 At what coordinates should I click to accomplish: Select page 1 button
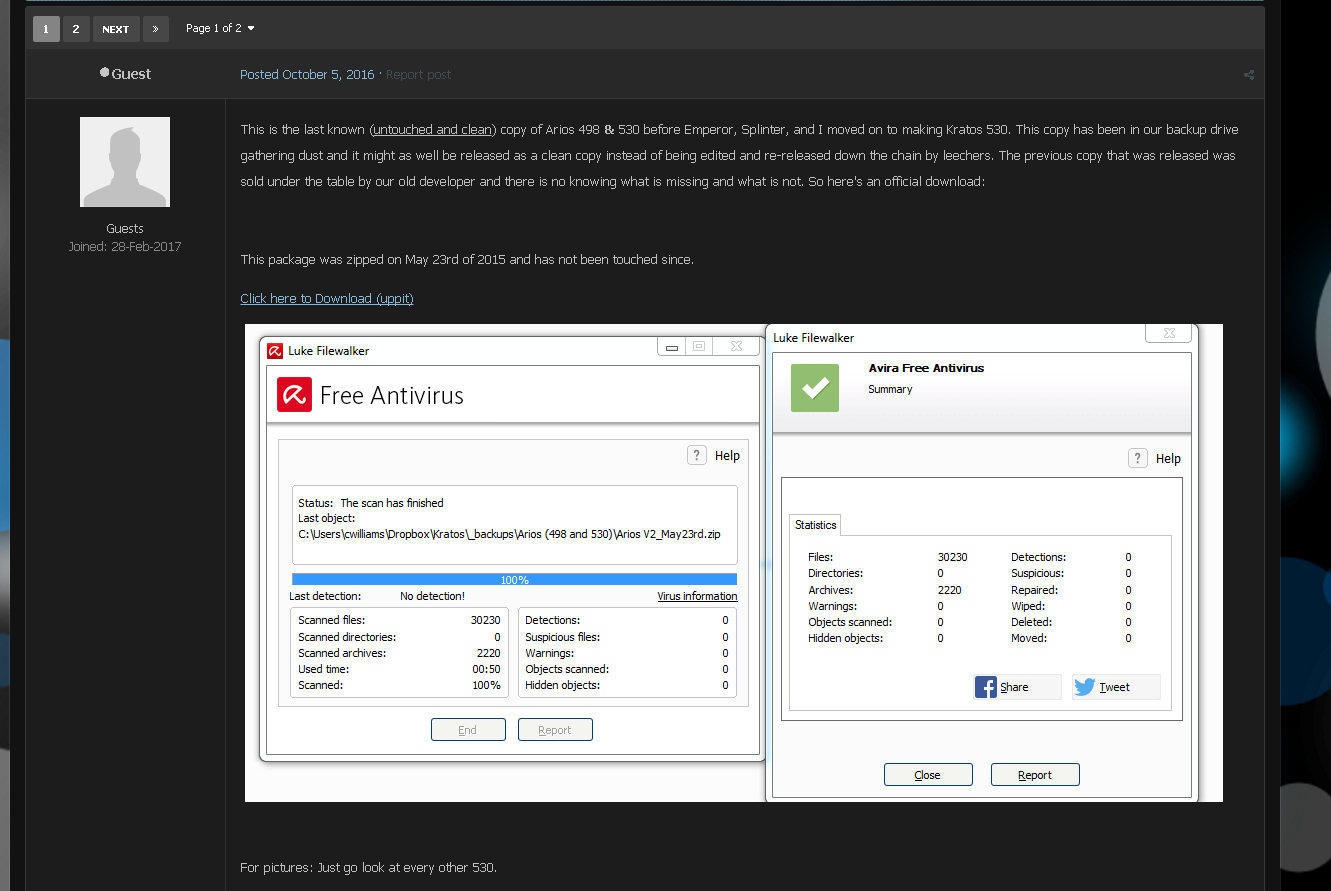(x=46, y=29)
